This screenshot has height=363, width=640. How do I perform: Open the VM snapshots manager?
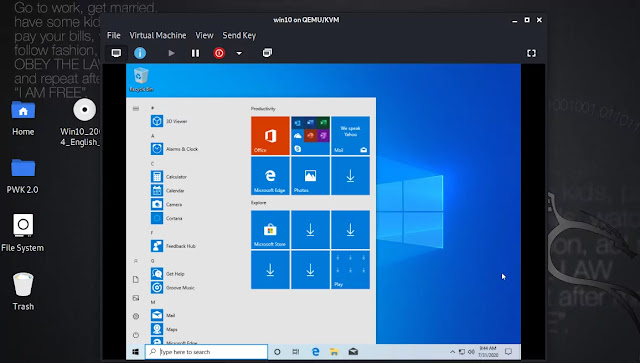[x=267, y=53]
